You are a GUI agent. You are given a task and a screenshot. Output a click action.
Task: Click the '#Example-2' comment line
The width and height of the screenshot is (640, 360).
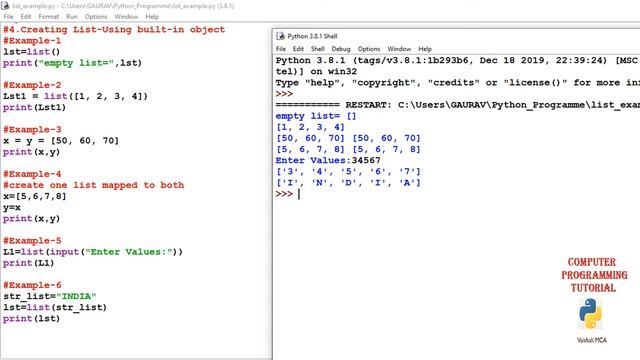coord(32,85)
